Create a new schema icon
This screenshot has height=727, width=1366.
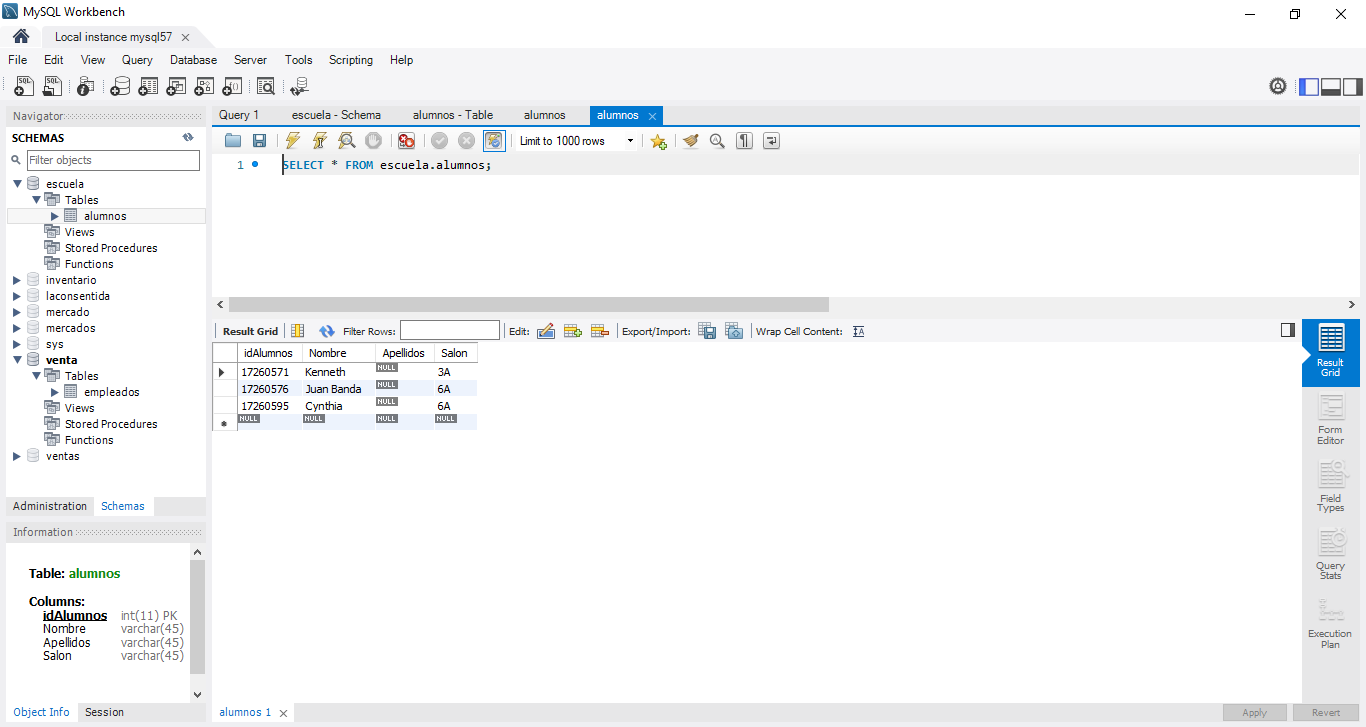click(120, 86)
